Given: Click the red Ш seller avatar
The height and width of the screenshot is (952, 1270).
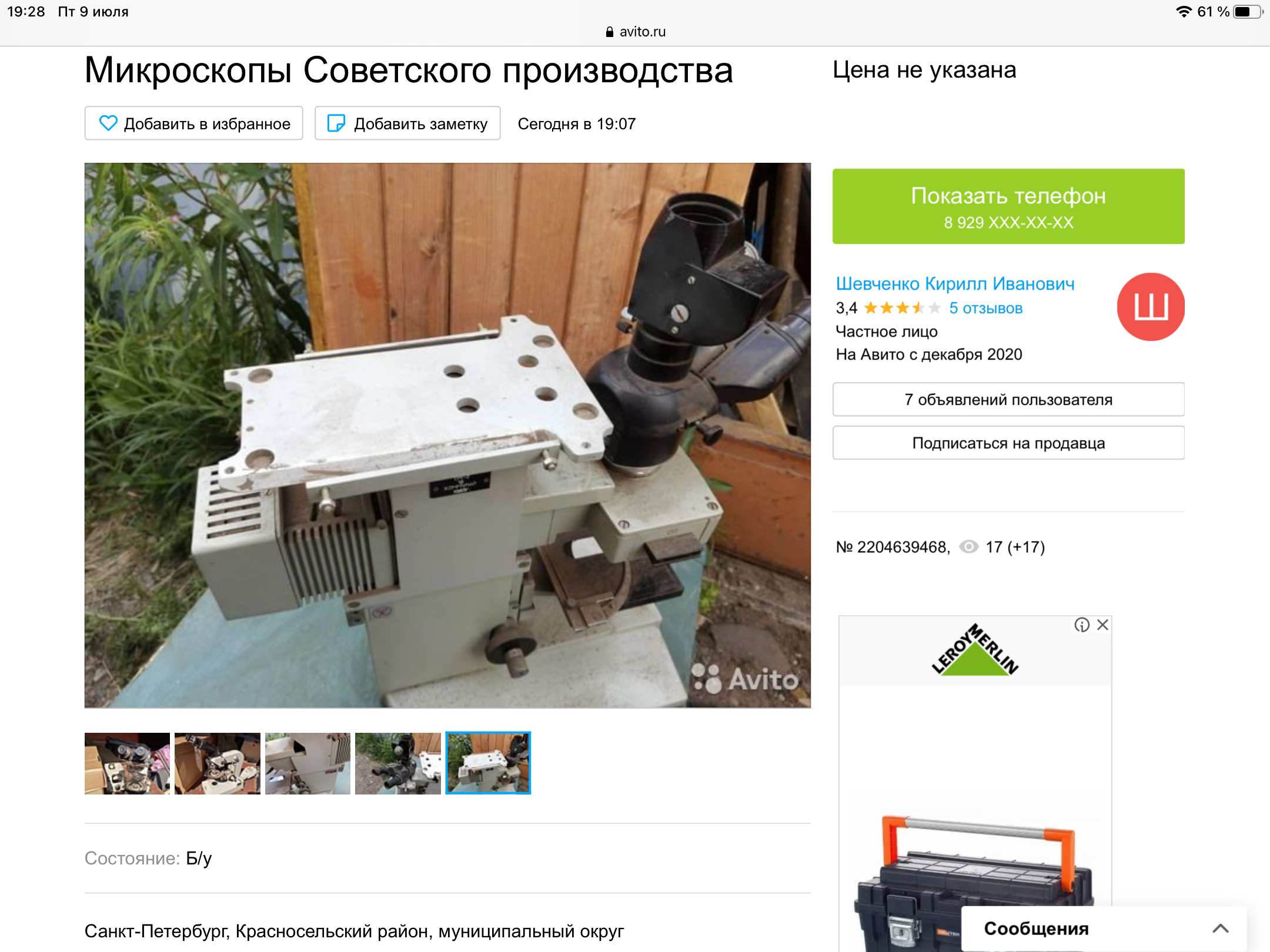Looking at the screenshot, I should (1151, 307).
